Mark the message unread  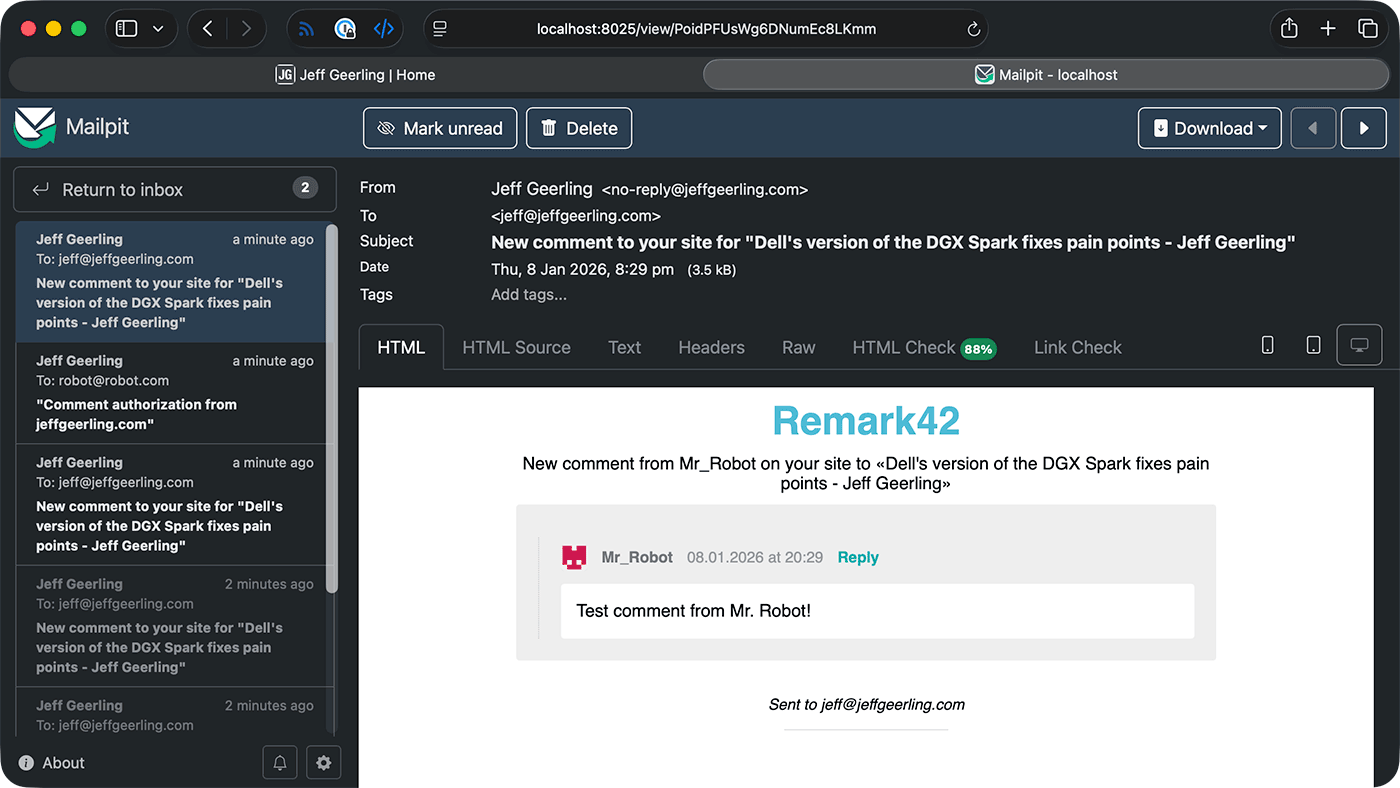click(440, 128)
